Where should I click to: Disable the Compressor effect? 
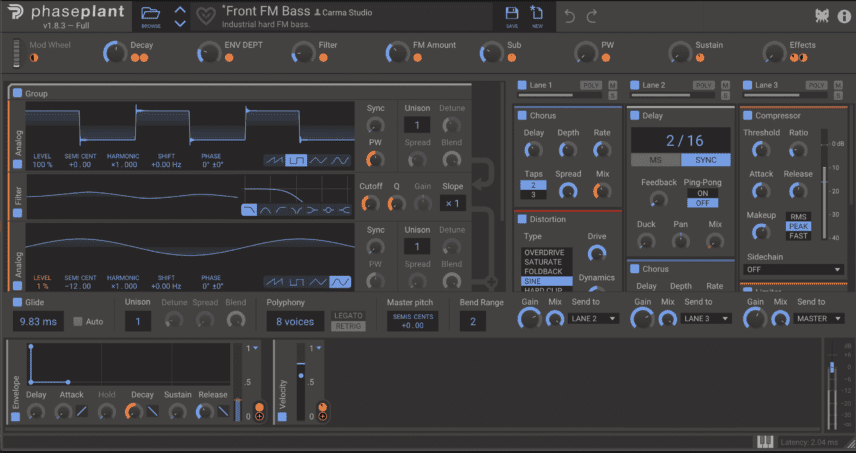coord(747,116)
